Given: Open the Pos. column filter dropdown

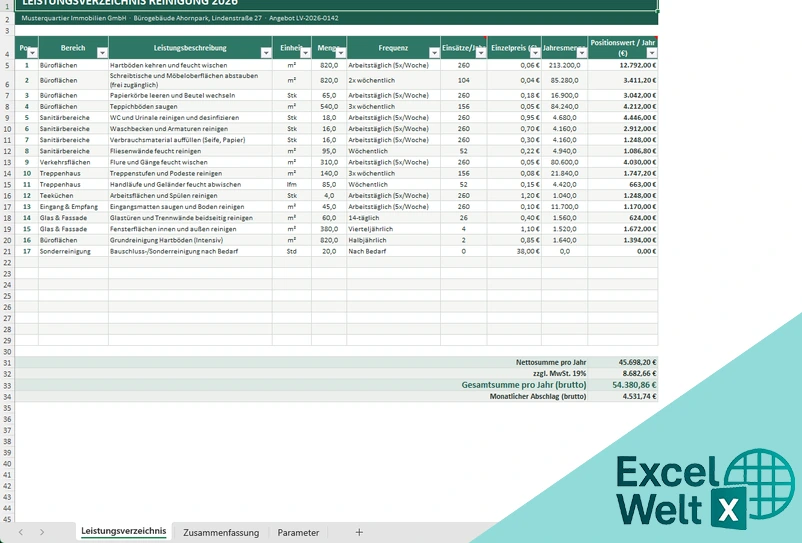Looking at the screenshot, I should (x=32, y=53).
